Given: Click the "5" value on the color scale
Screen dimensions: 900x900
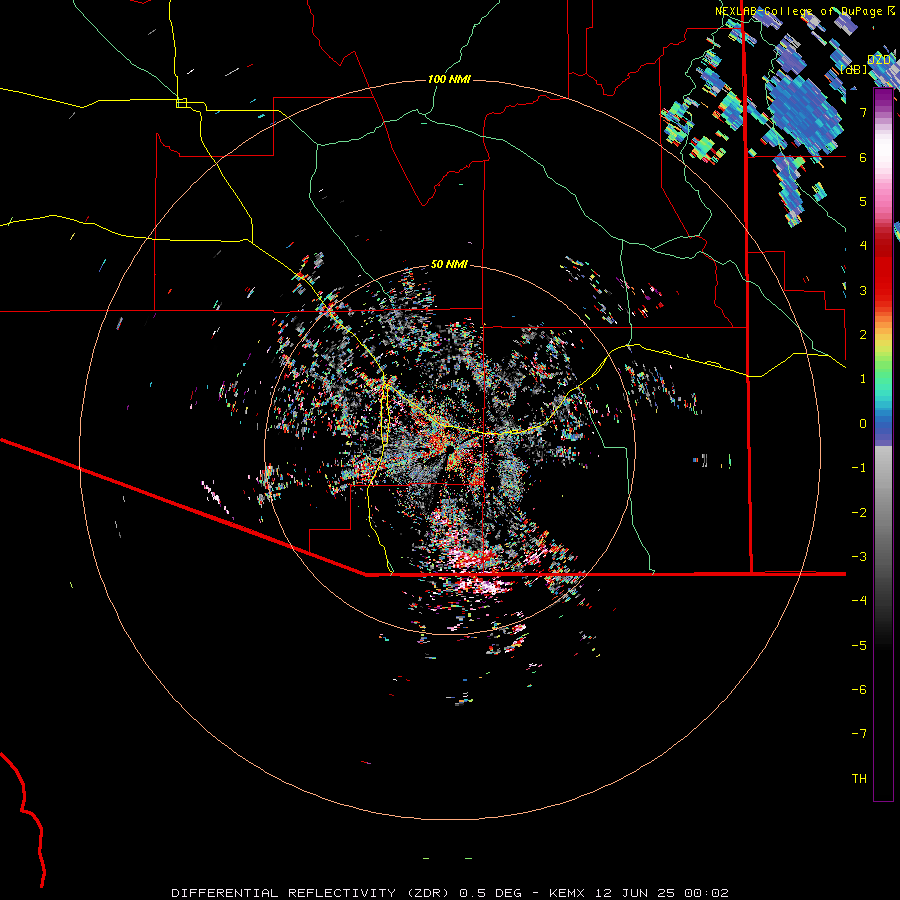Looking at the screenshot, I should 863,201.
